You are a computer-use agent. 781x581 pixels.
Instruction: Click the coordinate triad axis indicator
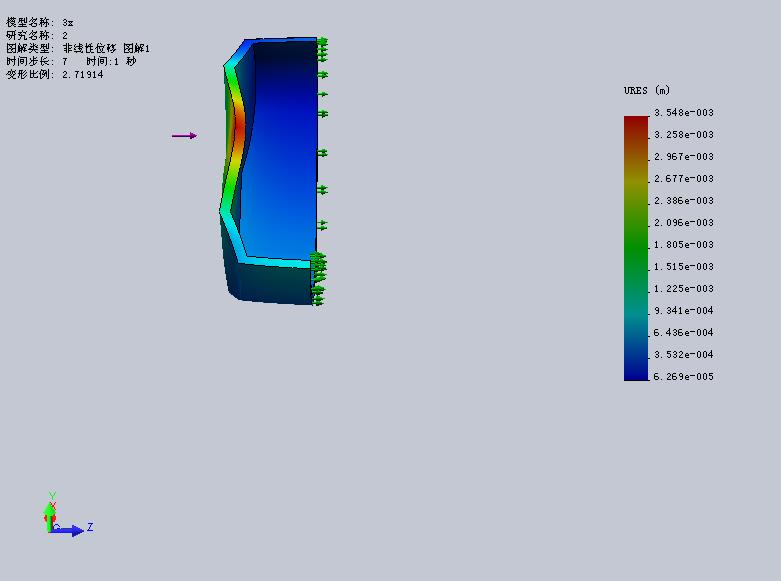point(68,514)
